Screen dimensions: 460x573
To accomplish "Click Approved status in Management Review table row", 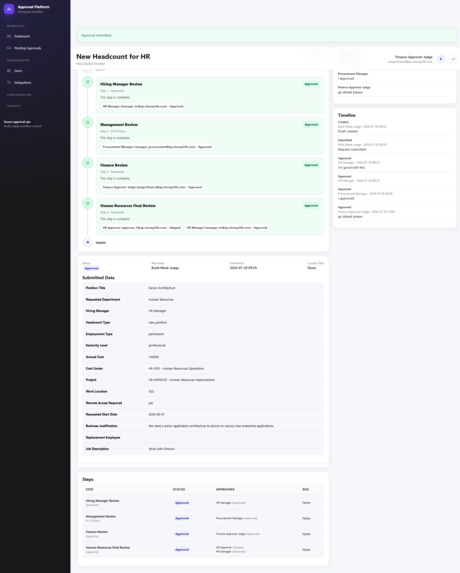I will pyautogui.click(x=182, y=519).
